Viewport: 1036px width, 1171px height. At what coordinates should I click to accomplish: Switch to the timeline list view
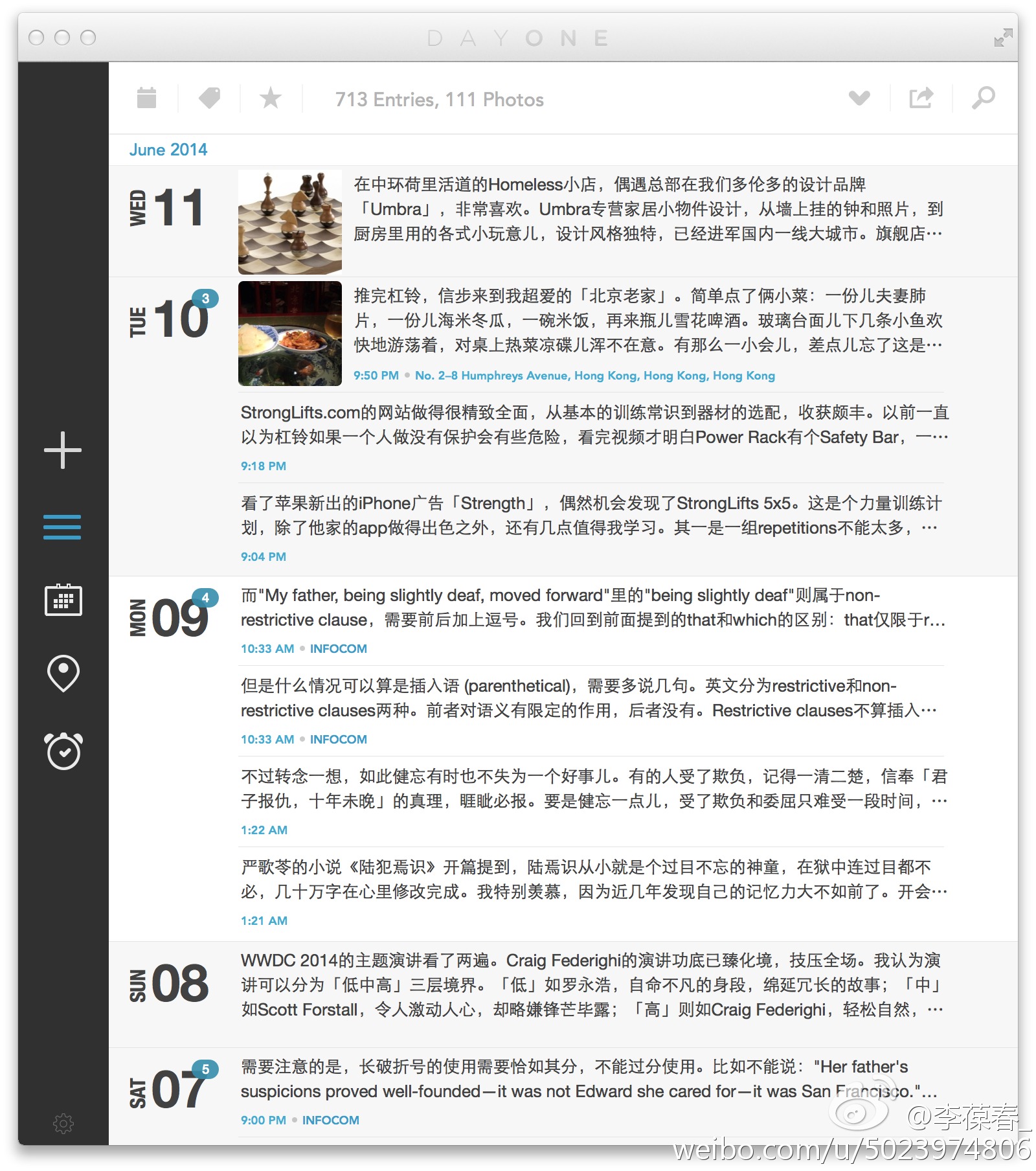click(x=62, y=527)
